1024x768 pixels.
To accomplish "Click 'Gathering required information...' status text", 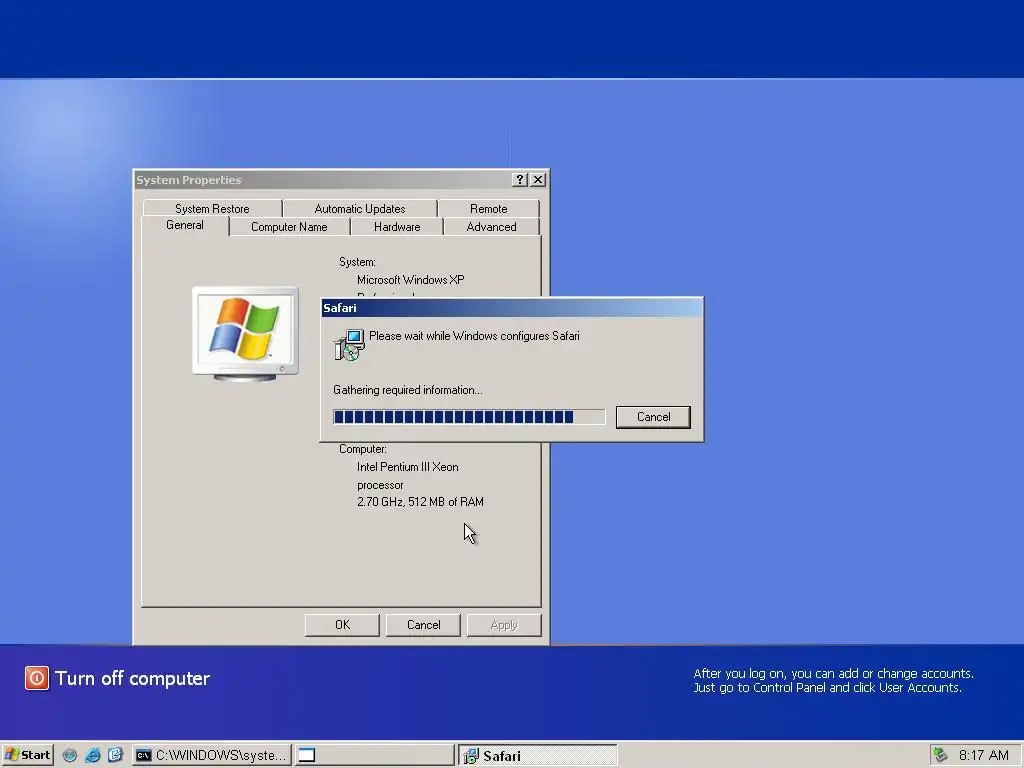I will tap(408, 390).
